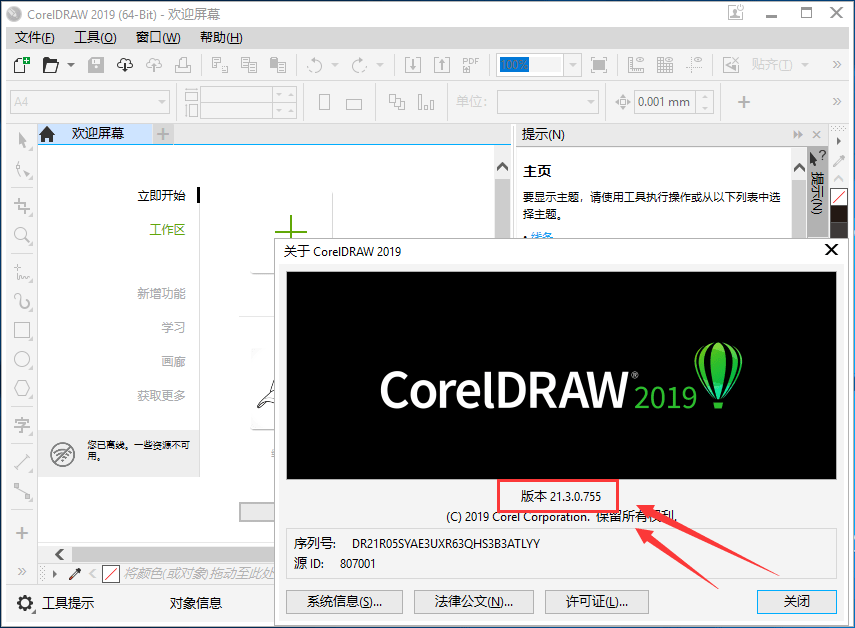Open the 工具(O) menu
Viewport: 855px width, 628px height.
[x=95, y=38]
